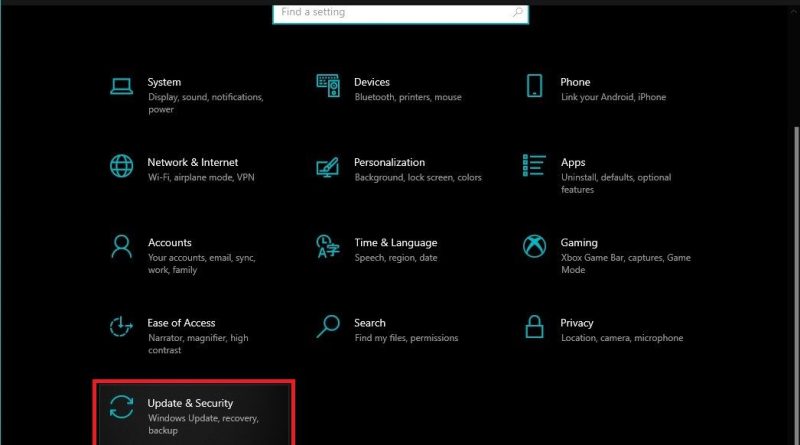Open the Search category title
The image size is (800, 445).
click(369, 323)
